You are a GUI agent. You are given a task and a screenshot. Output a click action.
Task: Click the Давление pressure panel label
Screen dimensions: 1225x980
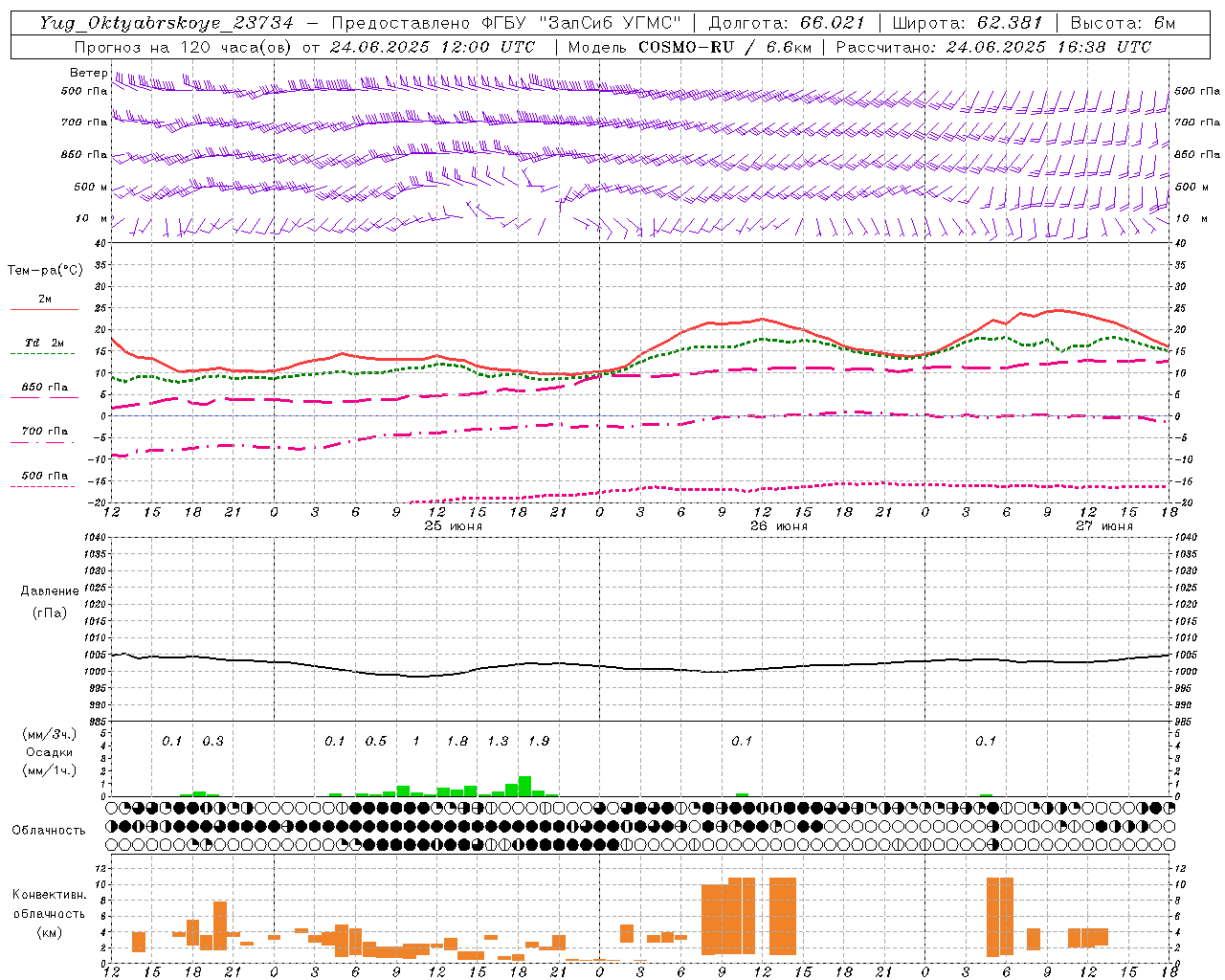[49, 591]
